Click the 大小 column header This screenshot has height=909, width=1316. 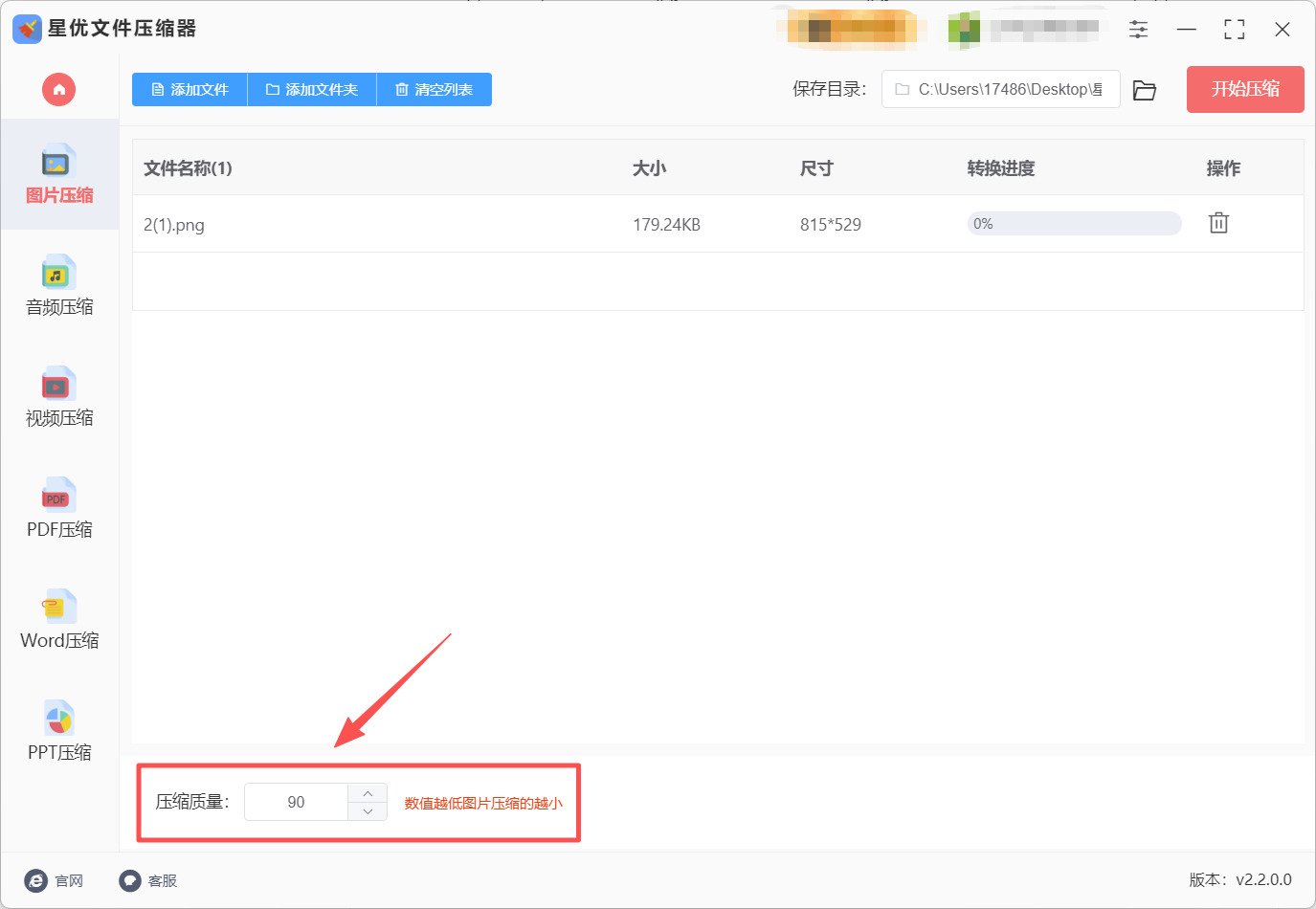click(x=649, y=168)
